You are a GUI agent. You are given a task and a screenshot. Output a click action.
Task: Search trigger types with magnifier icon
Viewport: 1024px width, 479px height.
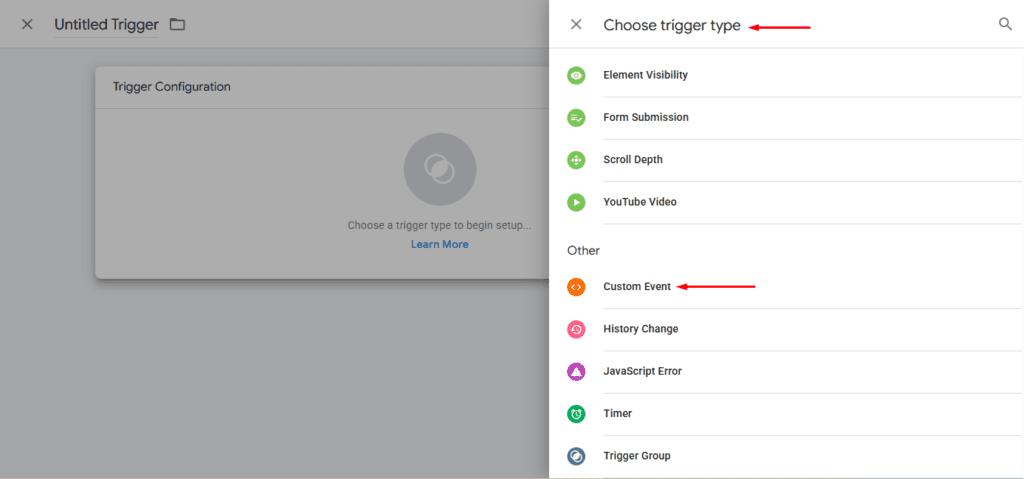(1005, 24)
